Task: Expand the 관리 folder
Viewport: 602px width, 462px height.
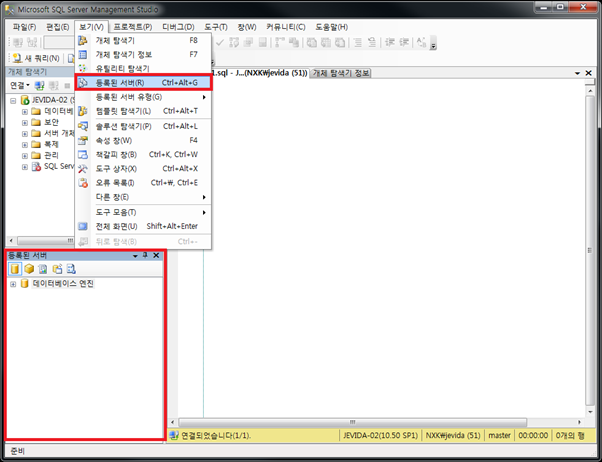Action: [x=25, y=156]
